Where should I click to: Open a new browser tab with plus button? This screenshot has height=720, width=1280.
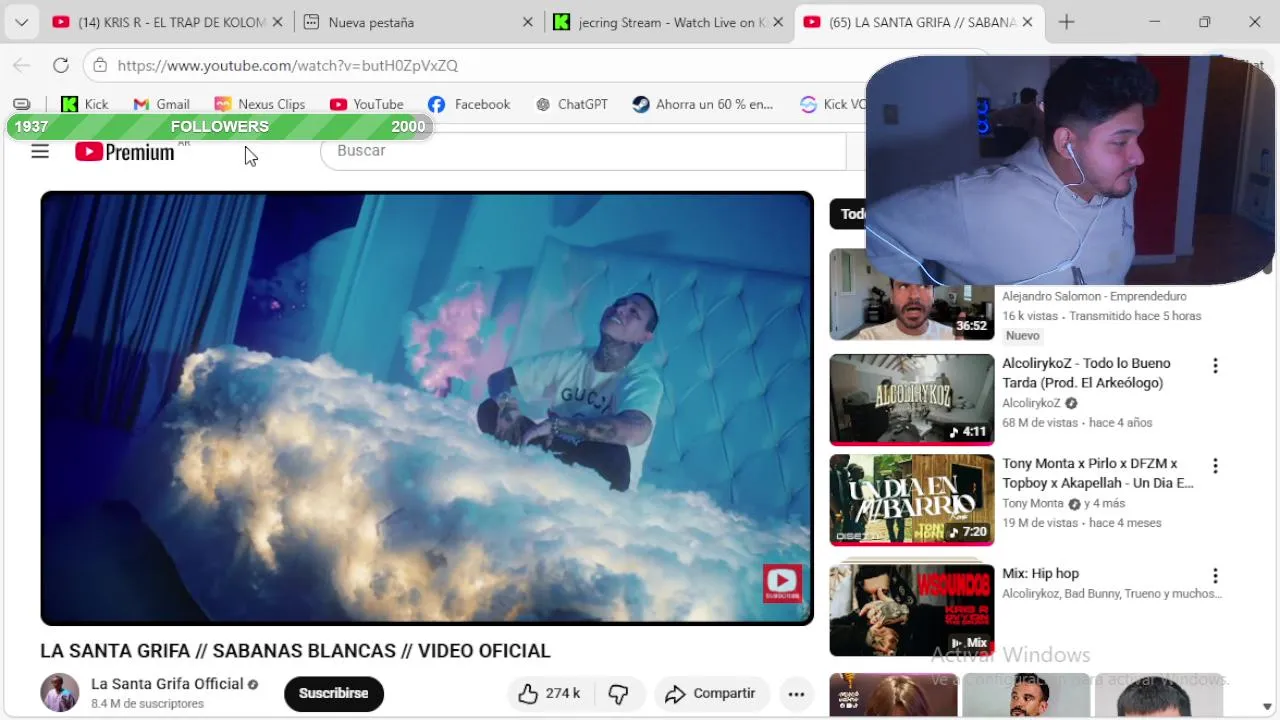tap(1066, 22)
